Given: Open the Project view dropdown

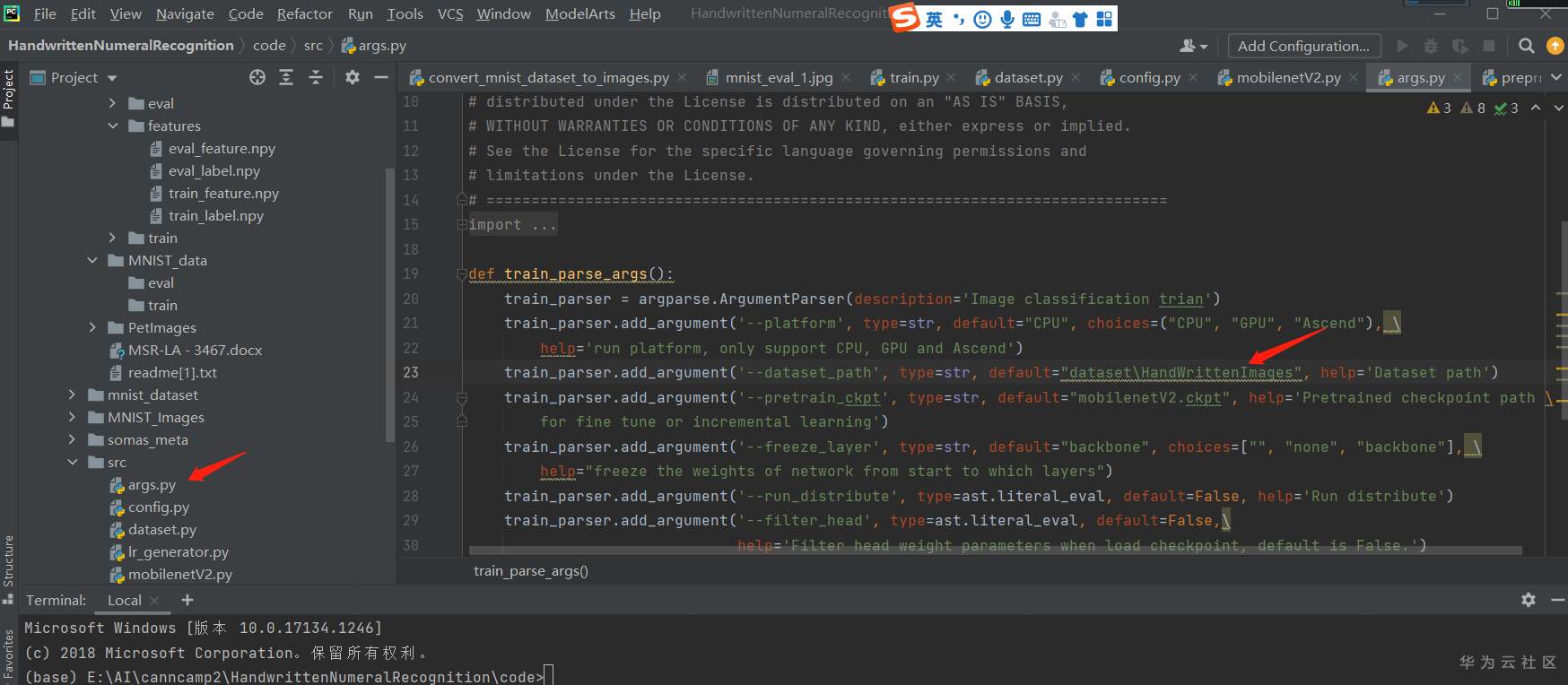Looking at the screenshot, I should 112,78.
